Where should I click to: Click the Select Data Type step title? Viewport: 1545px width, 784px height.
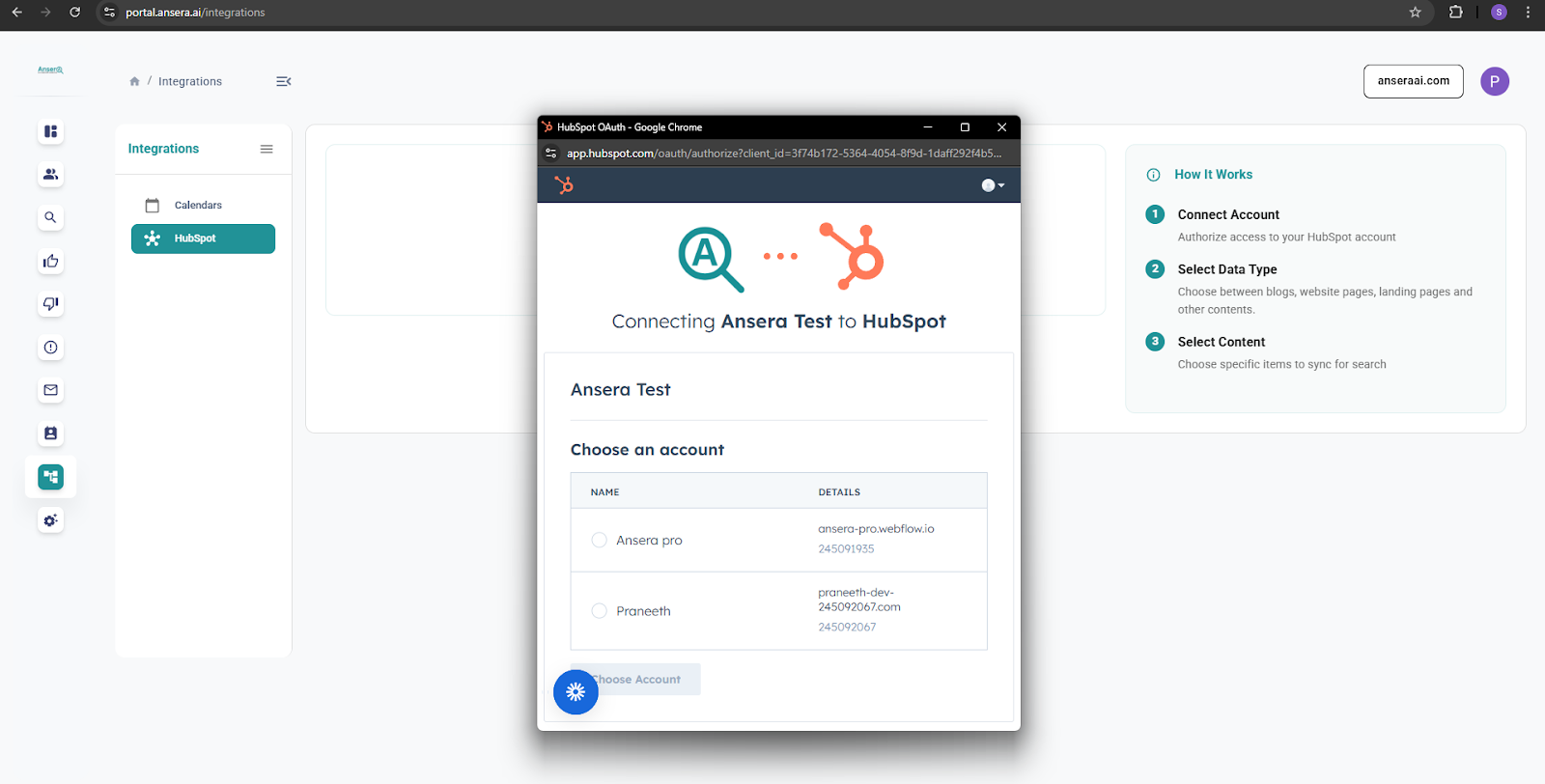point(1227,269)
